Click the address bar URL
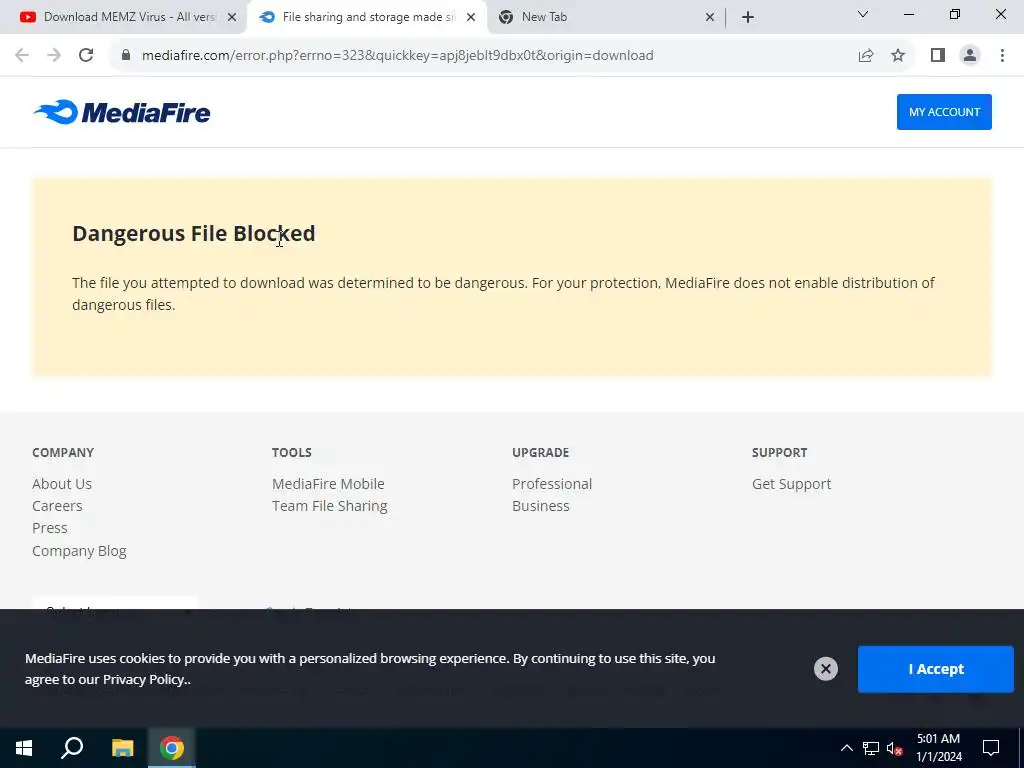Image resolution: width=1024 pixels, height=768 pixels. [397, 56]
